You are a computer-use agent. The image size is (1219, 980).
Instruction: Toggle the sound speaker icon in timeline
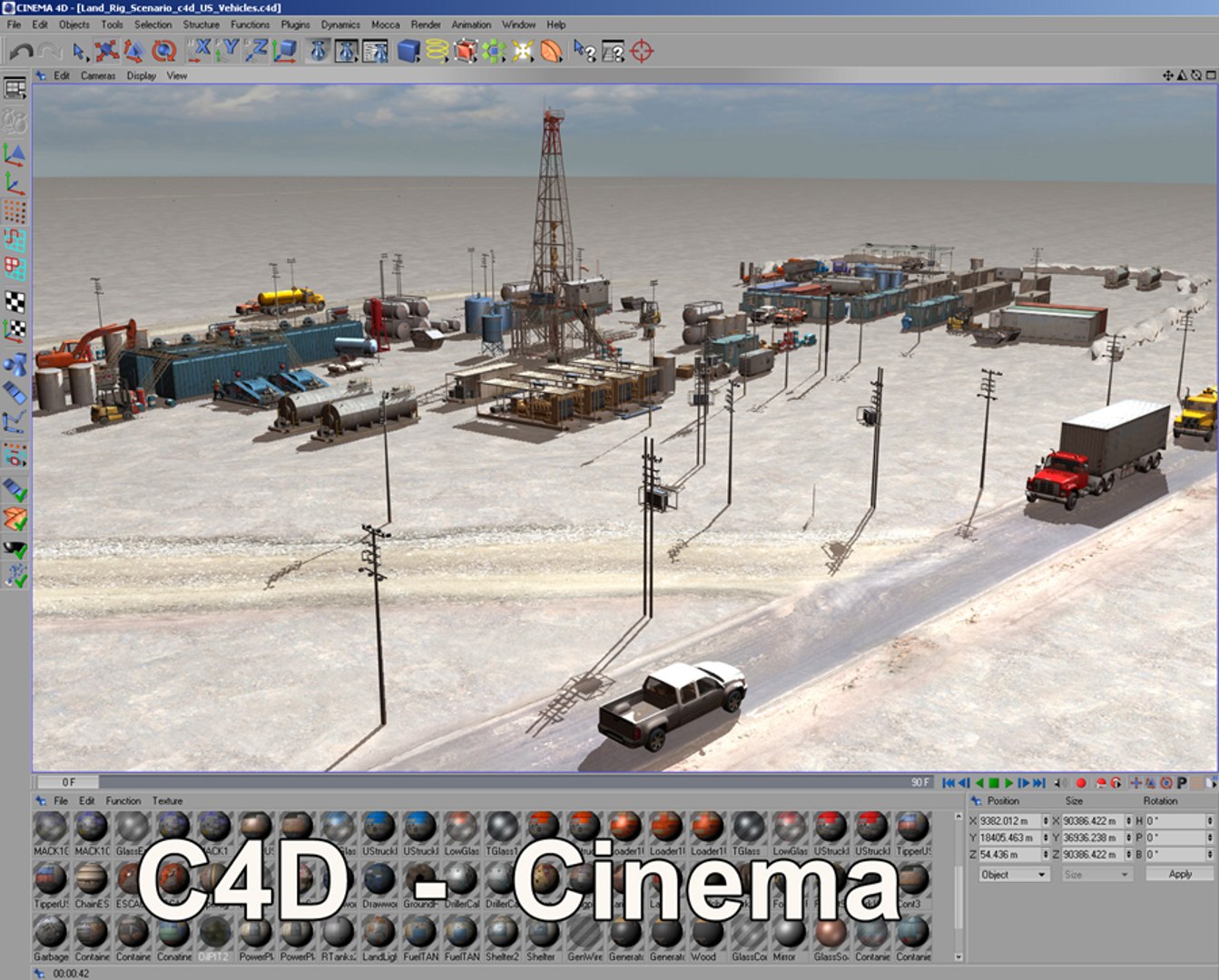tap(1059, 782)
